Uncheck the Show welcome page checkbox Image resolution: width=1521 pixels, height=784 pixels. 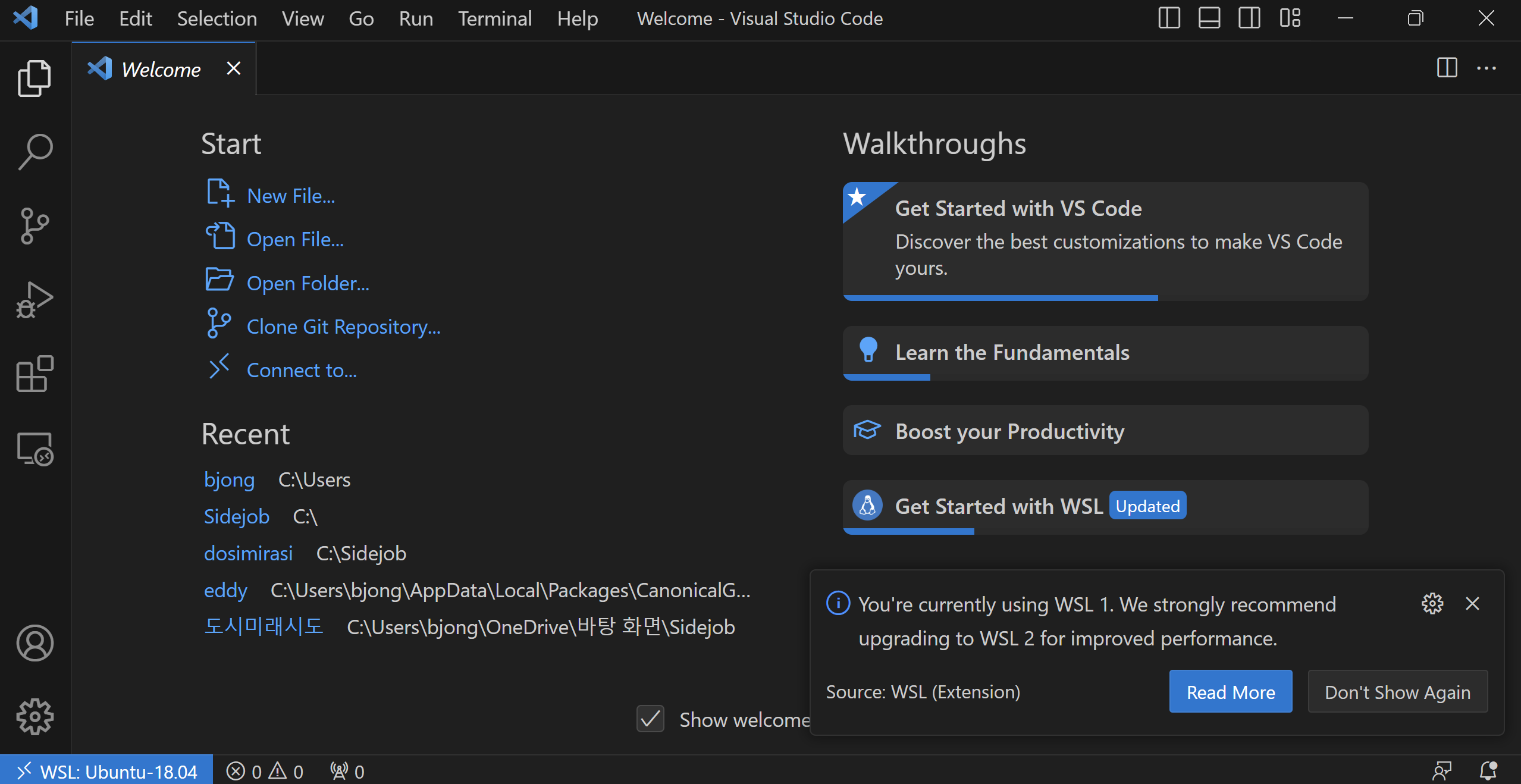pos(650,719)
